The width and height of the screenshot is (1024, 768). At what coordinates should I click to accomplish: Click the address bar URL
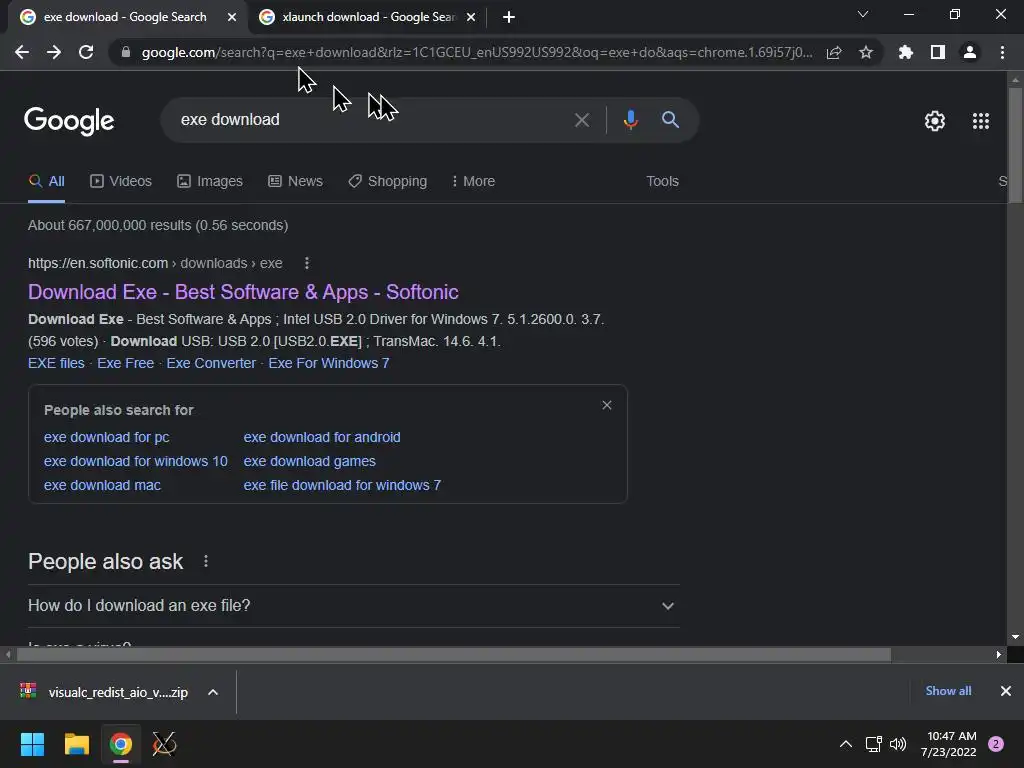click(477, 52)
